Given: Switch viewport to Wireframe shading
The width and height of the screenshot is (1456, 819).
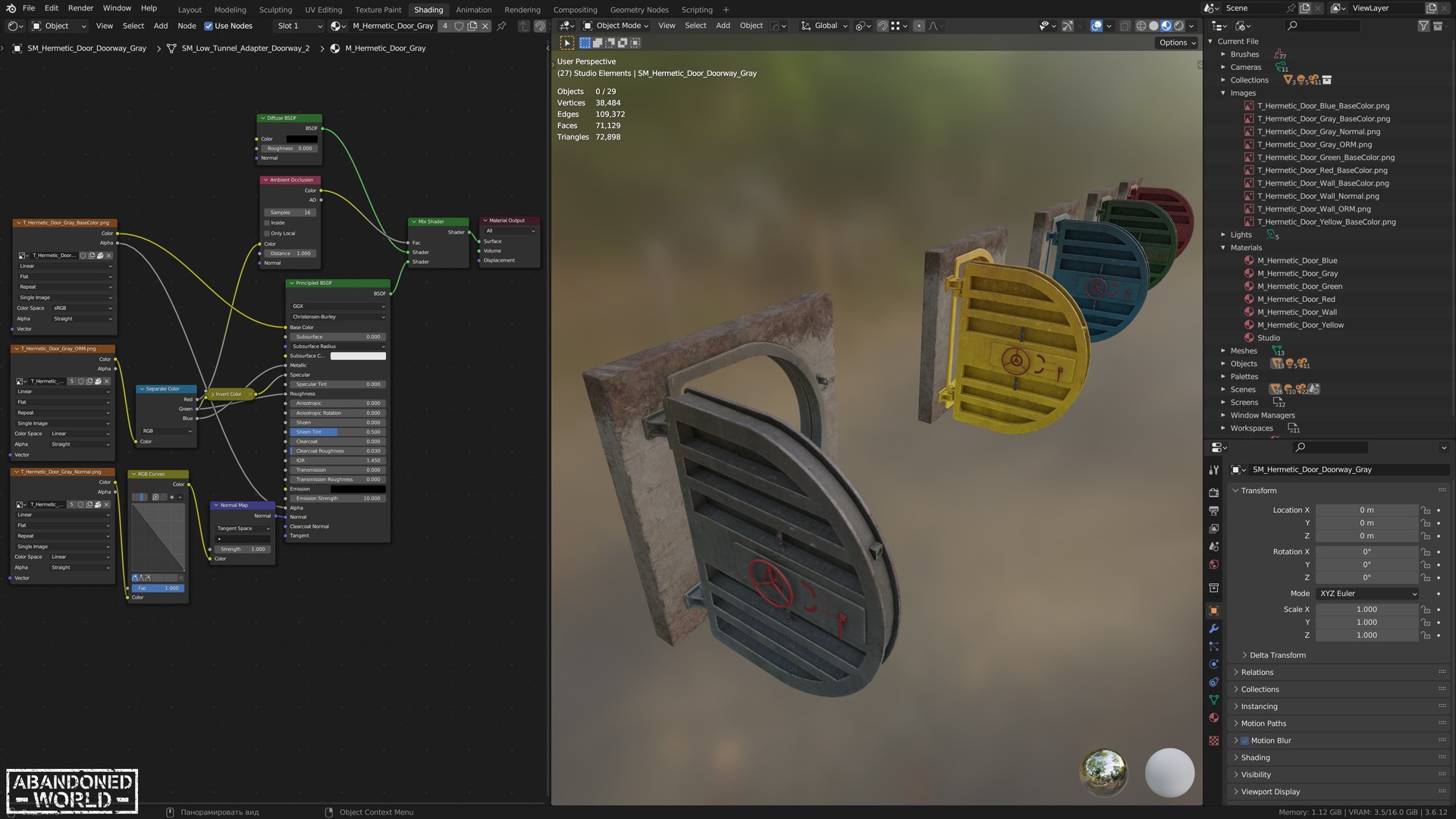Looking at the screenshot, I should (x=1141, y=26).
